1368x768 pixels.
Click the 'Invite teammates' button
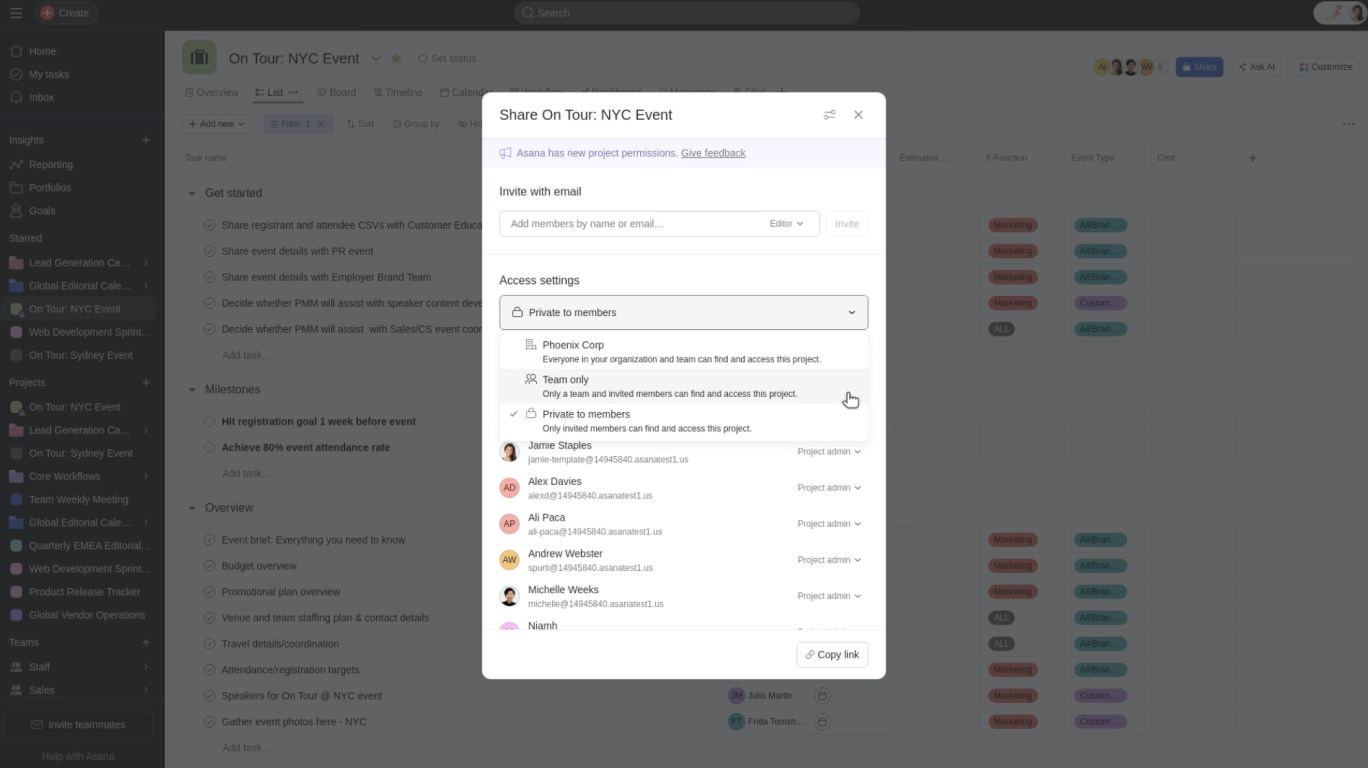coord(78,725)
